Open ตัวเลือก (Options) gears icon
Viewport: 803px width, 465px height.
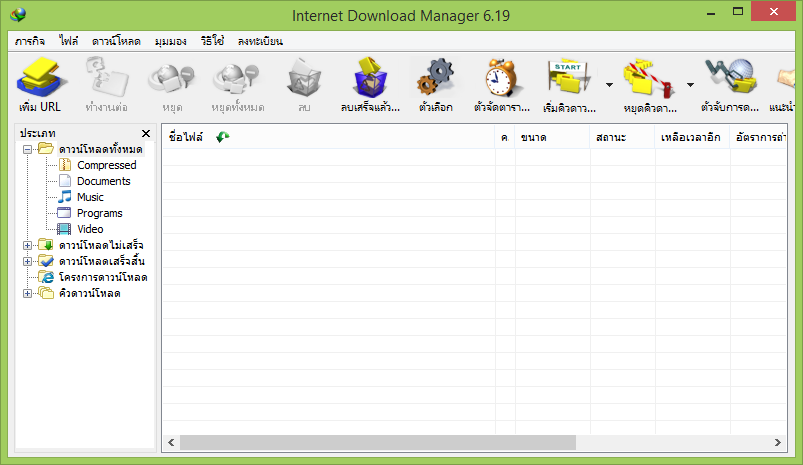point(436,77)
